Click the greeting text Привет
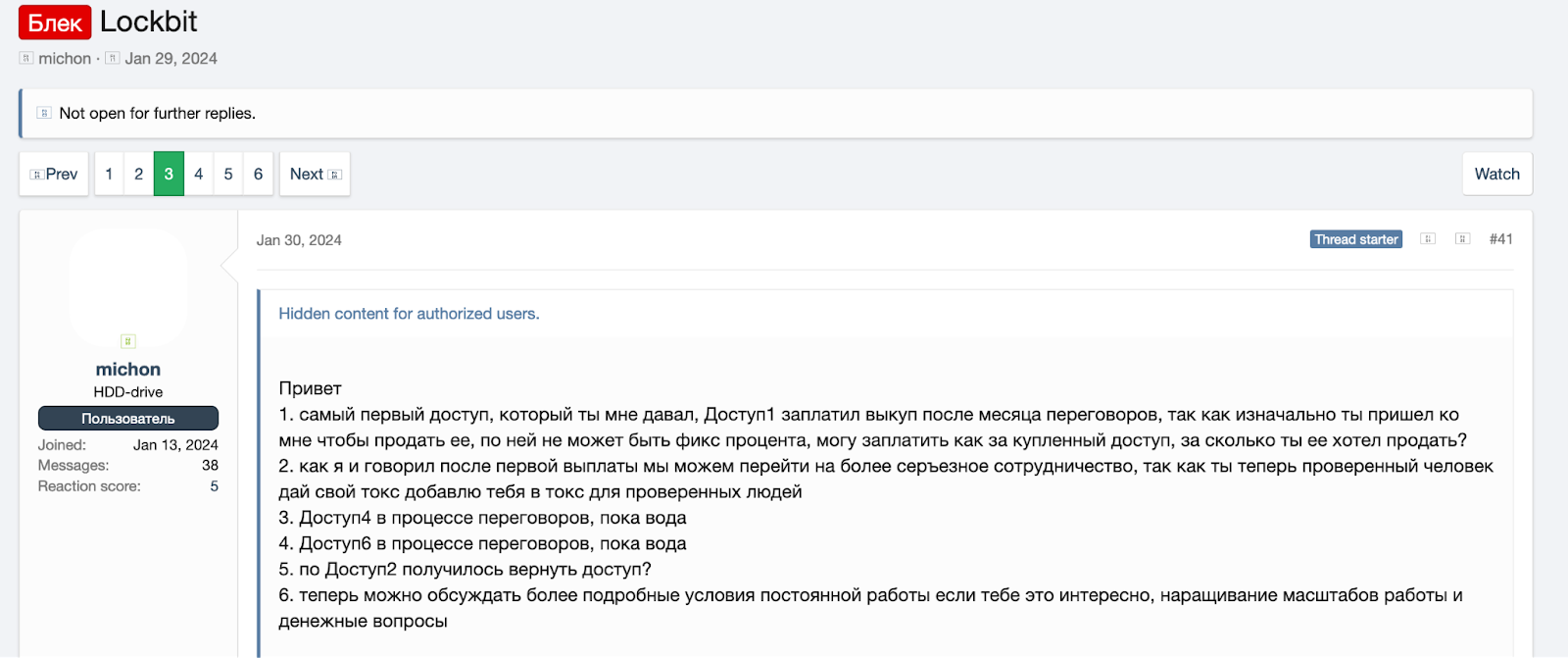Image resolution: width=1568 pixels, height=658 pixels. [310, 388]
